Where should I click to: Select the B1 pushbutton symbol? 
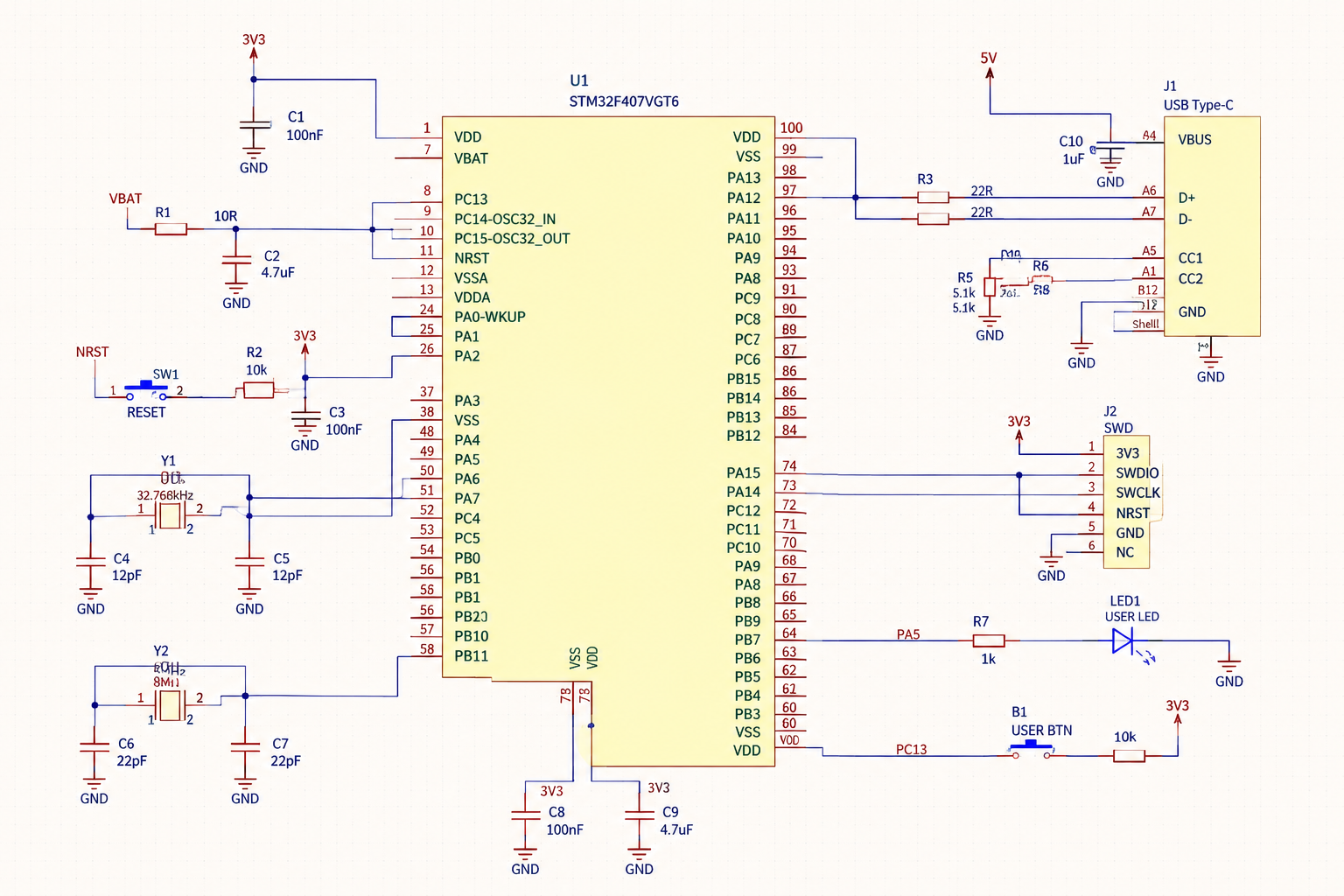click(x=1032, y=749)
